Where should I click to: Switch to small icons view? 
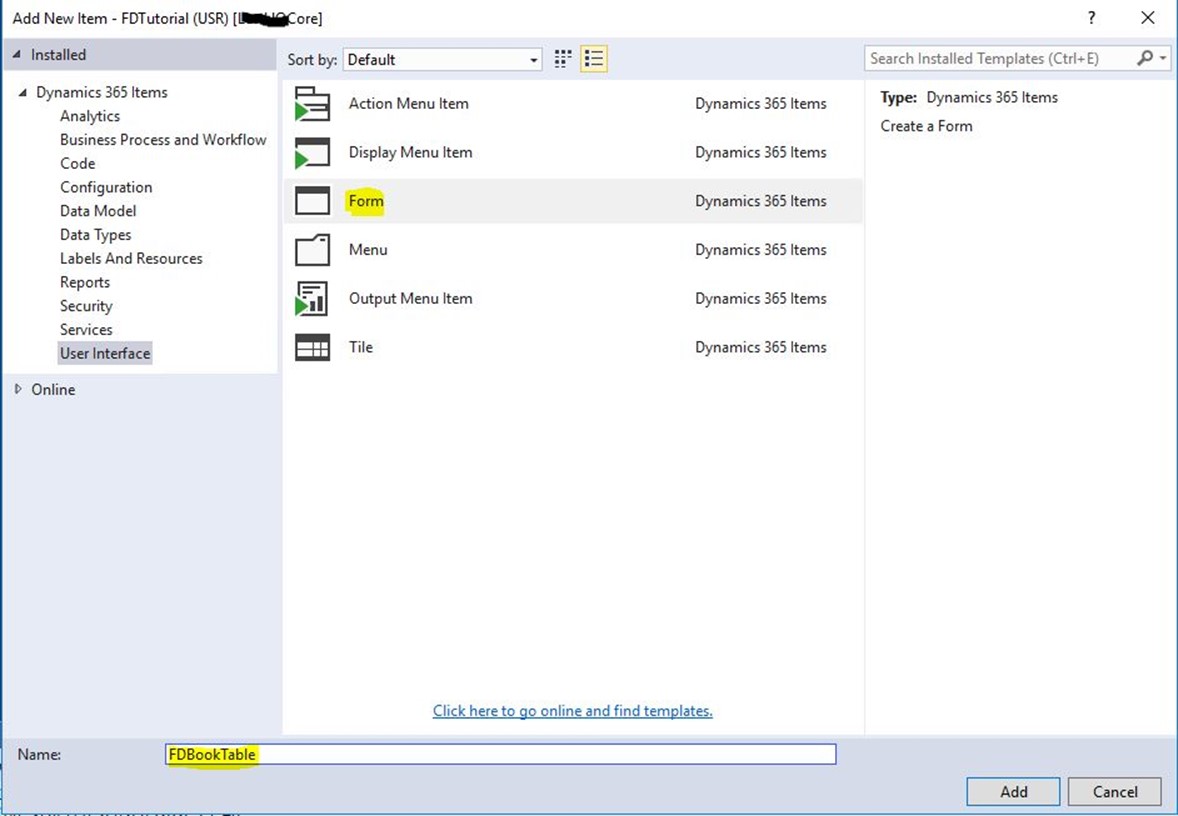click(x=563, y=59)
